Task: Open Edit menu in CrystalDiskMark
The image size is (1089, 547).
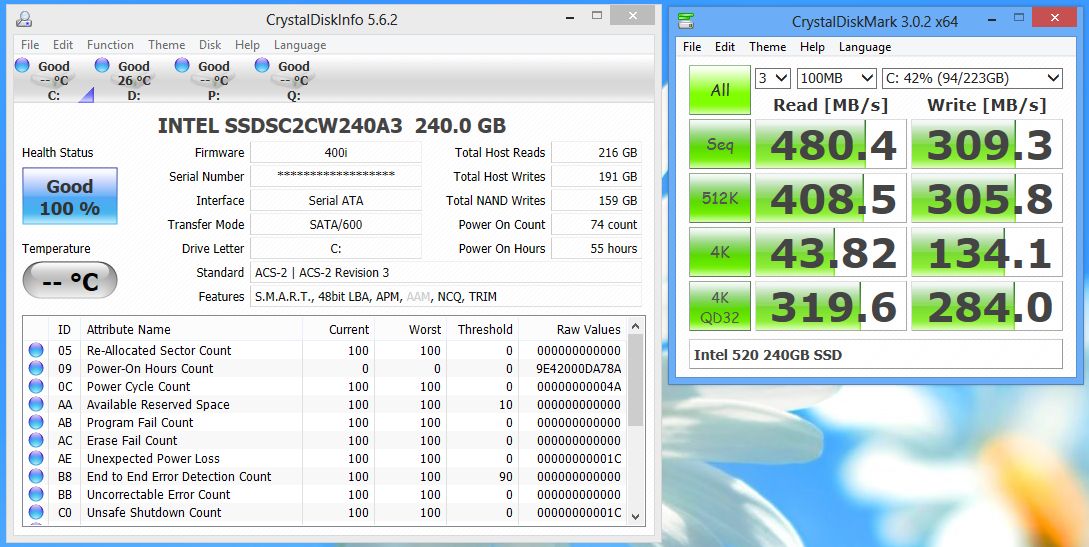Action: (x=725, y=47)
